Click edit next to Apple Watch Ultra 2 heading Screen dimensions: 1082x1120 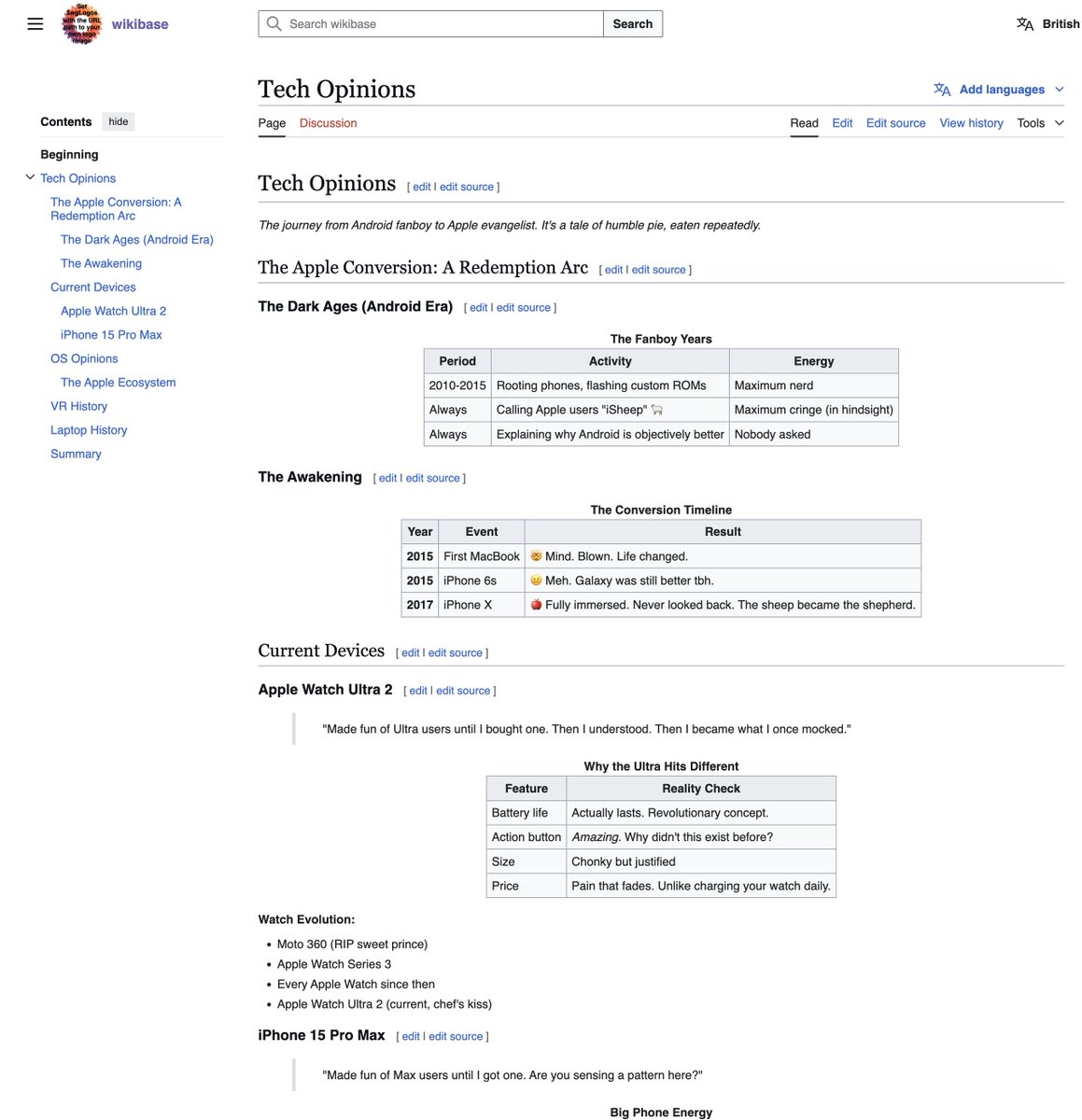418,692
